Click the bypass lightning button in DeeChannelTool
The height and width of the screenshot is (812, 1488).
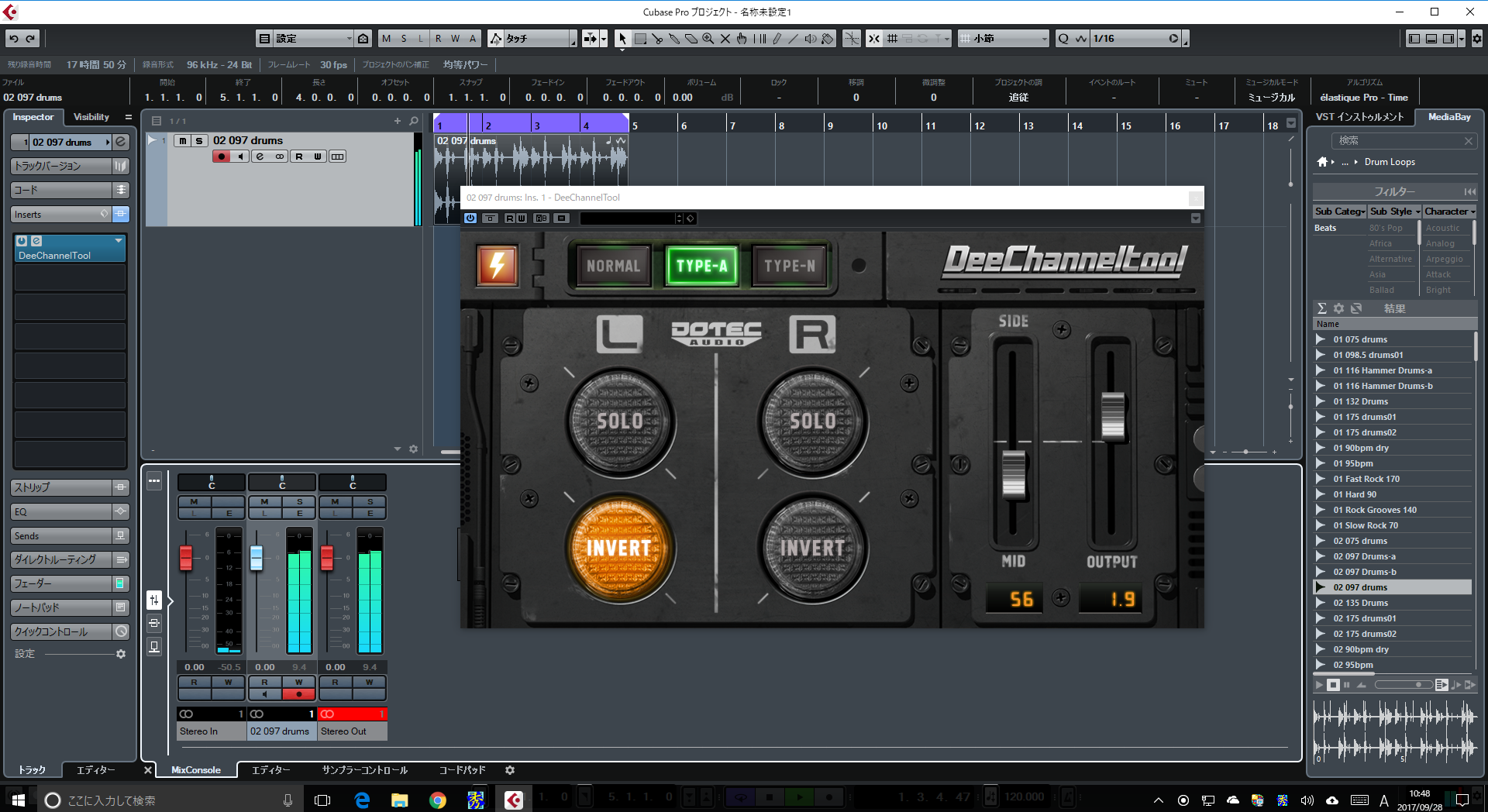click(497, 266)
